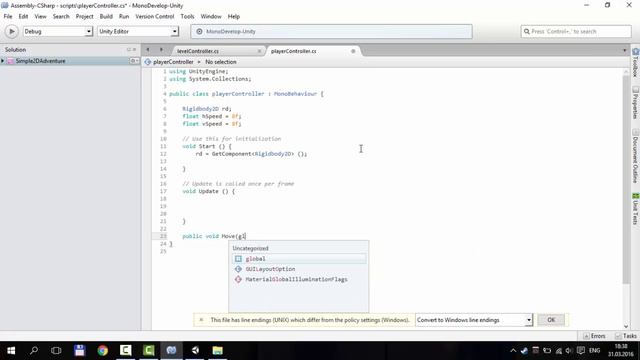This screenshot has width=640, height=360.
Task: Open the Debug configuration dropdown
Action: 58,31
